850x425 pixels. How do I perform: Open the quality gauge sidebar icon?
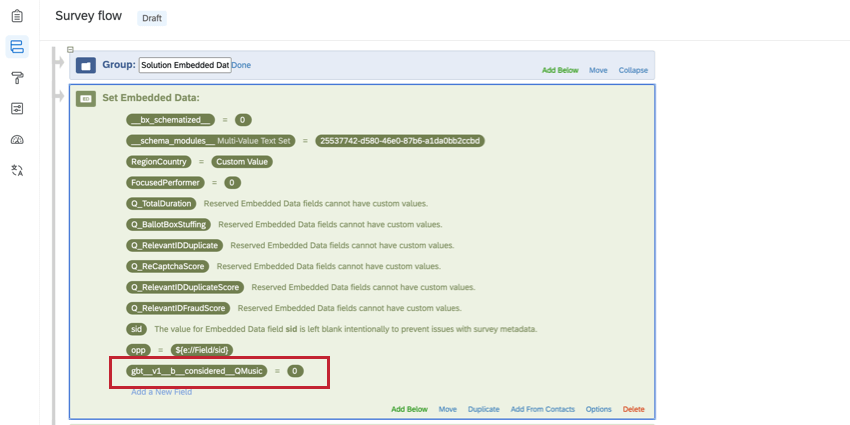tap(17, 140)
